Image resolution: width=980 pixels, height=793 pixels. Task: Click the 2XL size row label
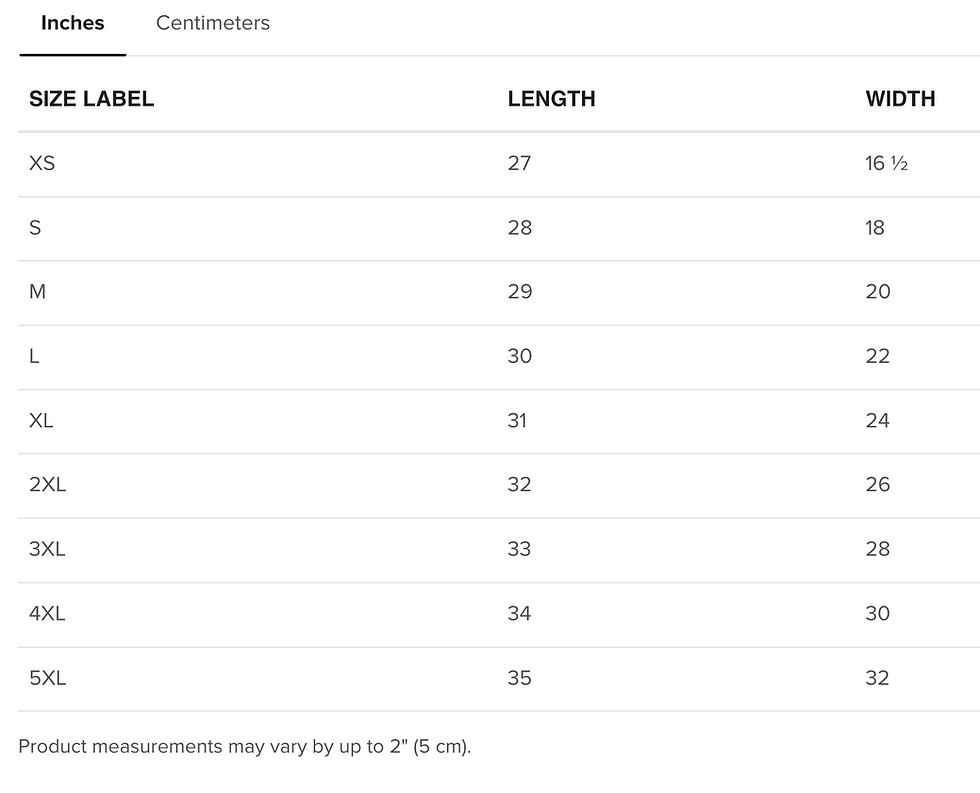click(47, 485)
